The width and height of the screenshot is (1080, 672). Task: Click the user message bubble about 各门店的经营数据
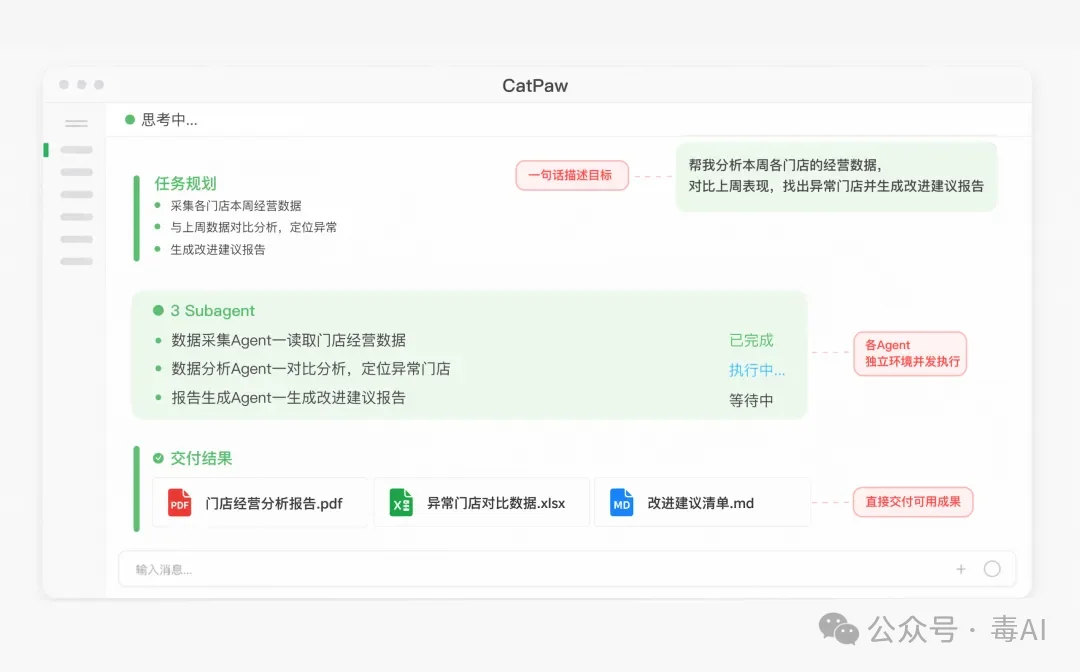[x=836, y=176]
